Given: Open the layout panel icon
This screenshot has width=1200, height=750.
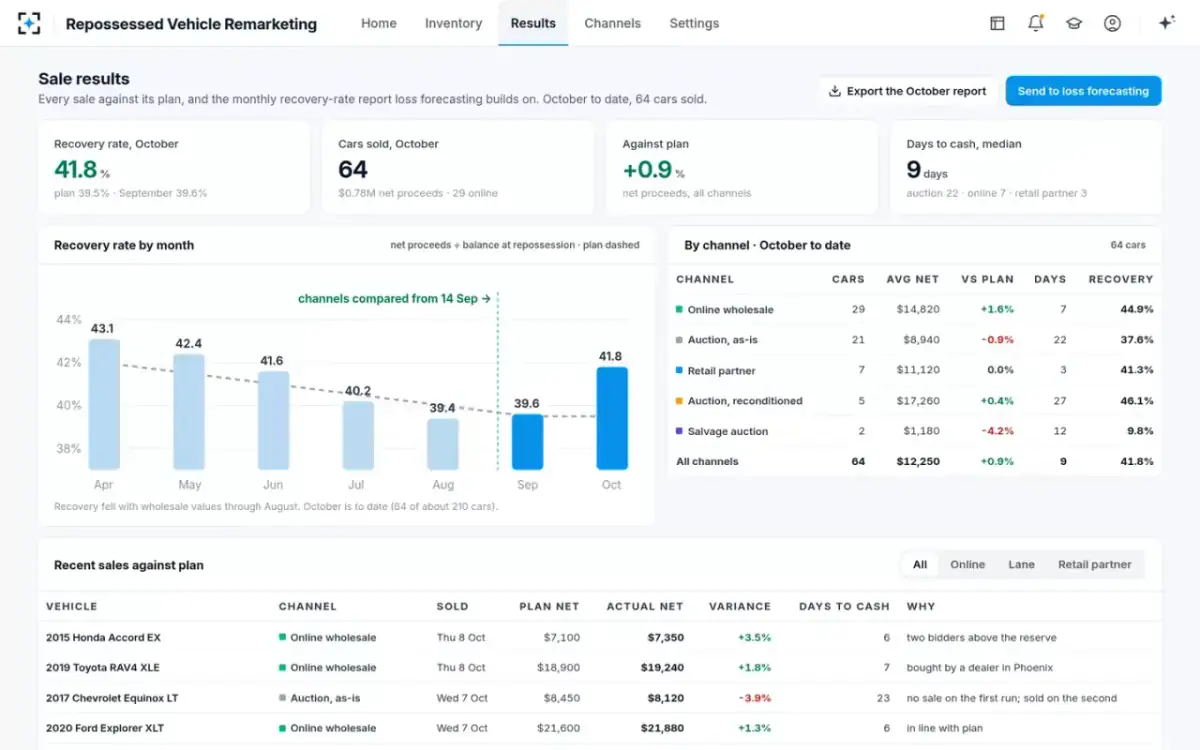Looking at the screenshot, I should [997, 23].
